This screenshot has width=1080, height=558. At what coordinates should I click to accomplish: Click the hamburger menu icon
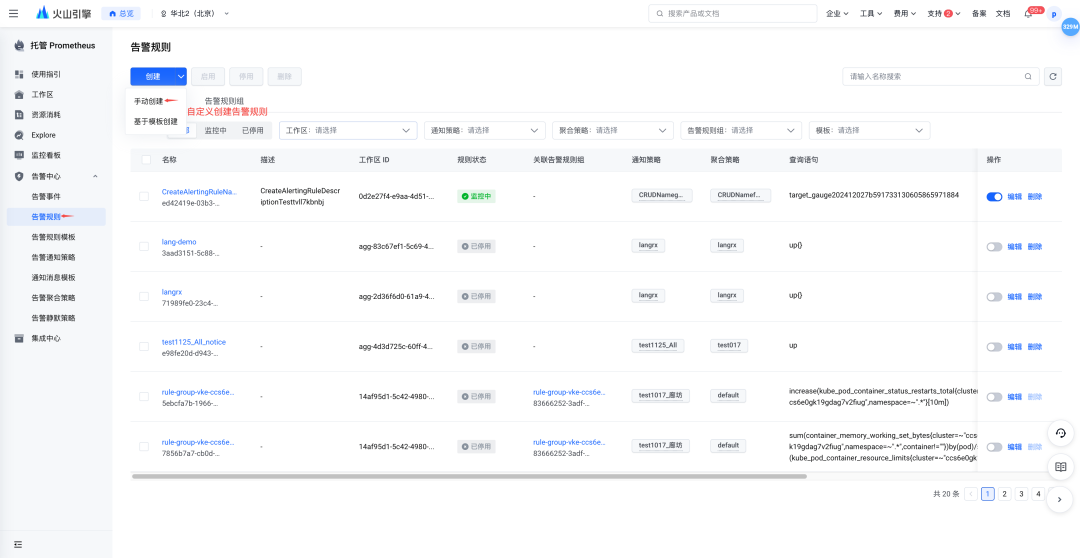[x=13, y=13]
